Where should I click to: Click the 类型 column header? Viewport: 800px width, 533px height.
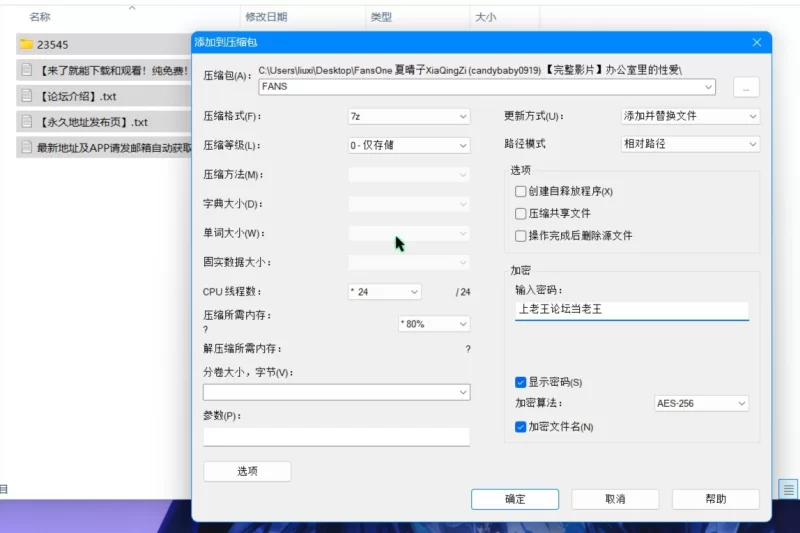[381, 17]
